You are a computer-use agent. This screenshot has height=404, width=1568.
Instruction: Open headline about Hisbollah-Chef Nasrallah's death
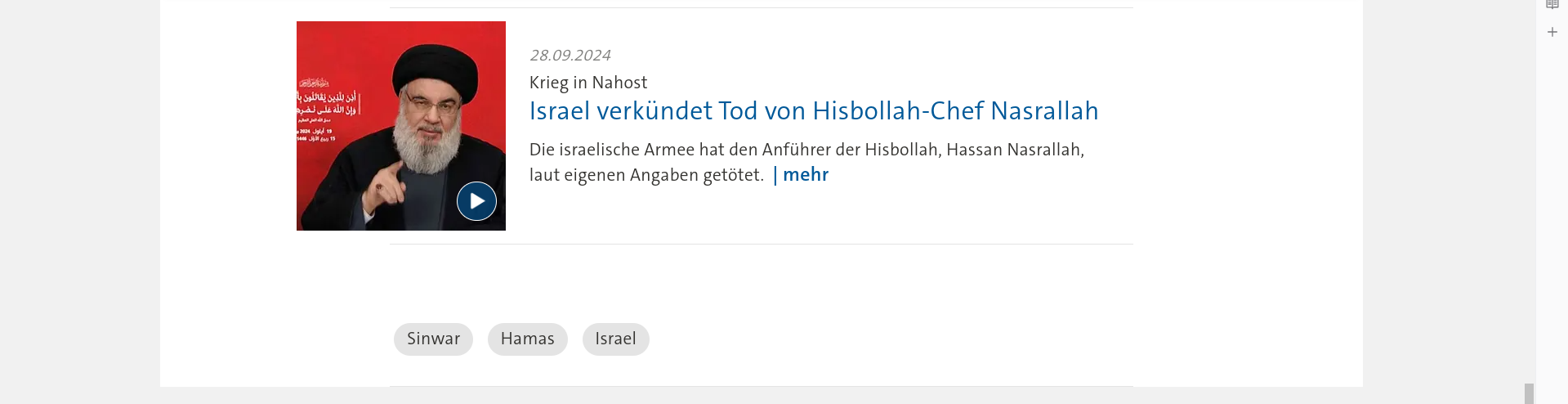(814, 110)
